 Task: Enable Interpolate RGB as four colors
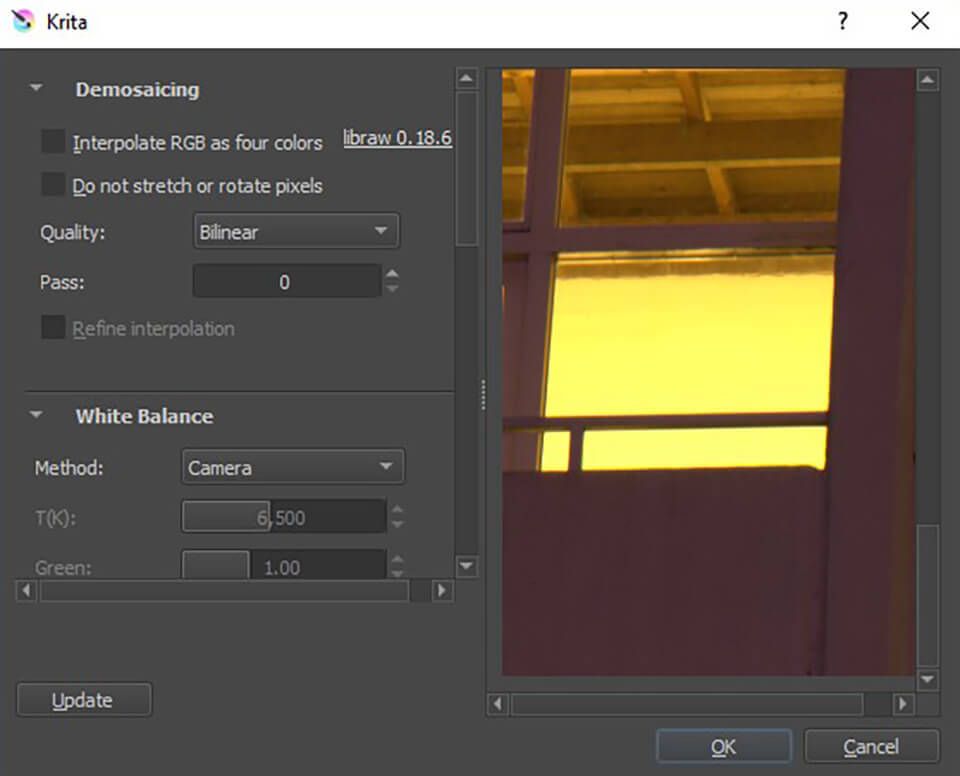coord(52,142)
